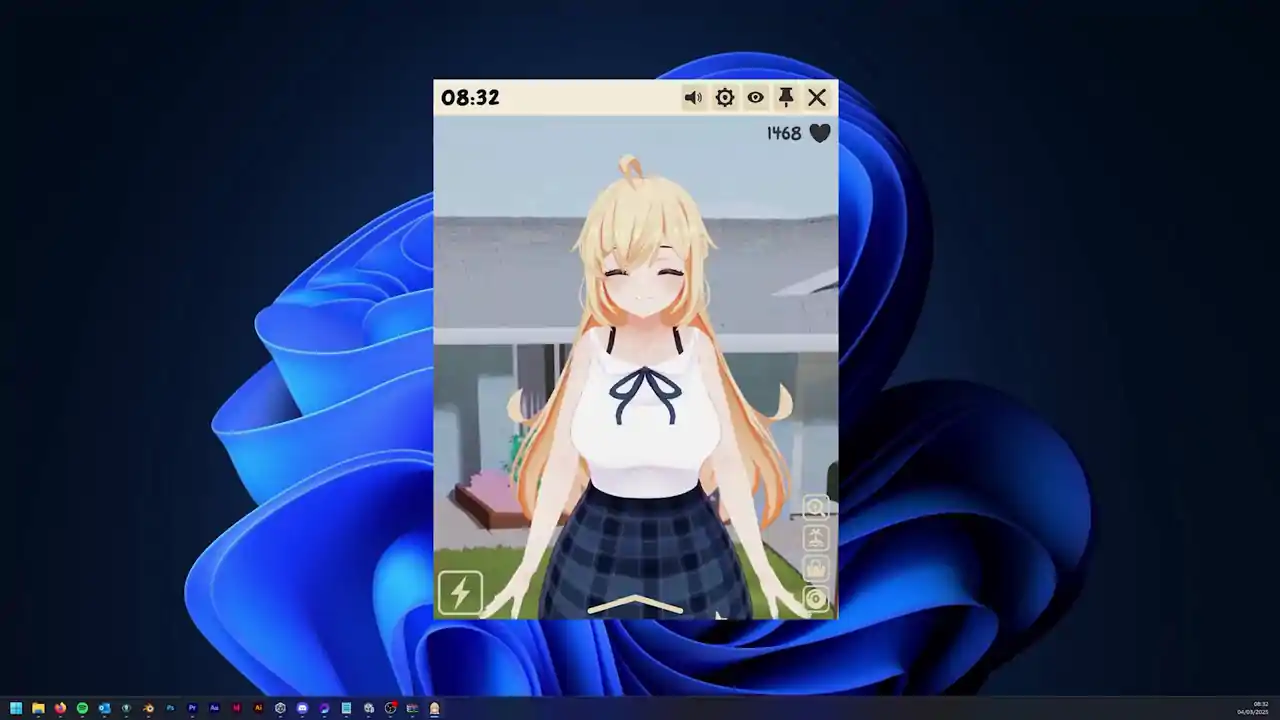1280x720 pixels.
Task: Open Unity Hub from the taskbar
Action: pos(280,708)
